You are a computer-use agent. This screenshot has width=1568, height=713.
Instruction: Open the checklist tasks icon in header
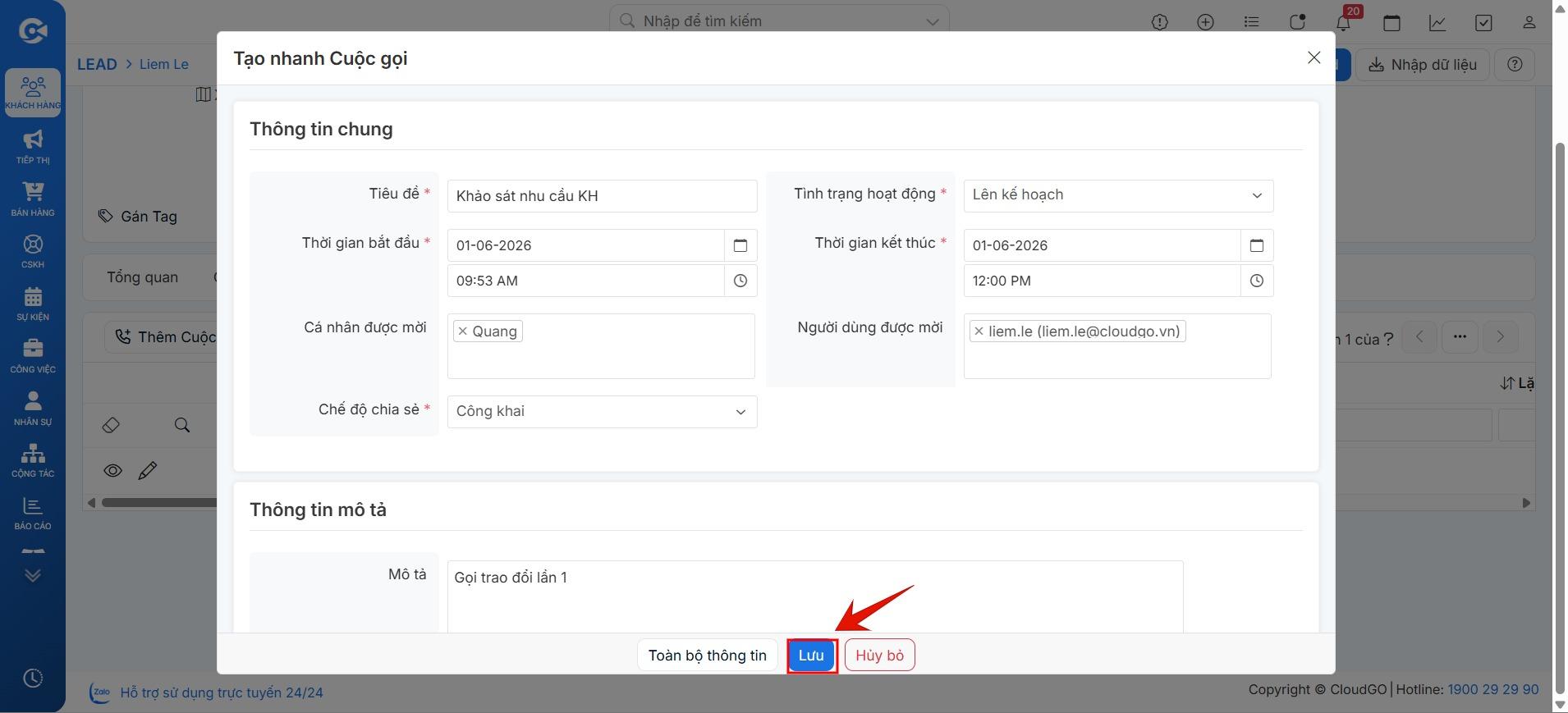1483,22
